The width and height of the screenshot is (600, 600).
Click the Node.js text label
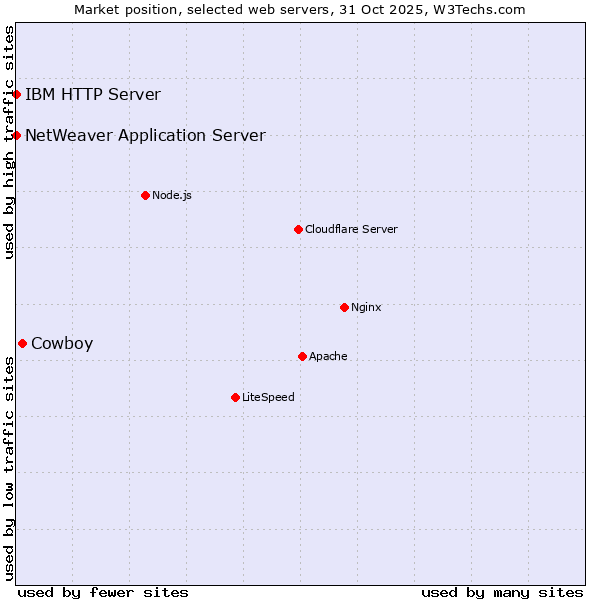pyautogui.click(x=172, y=195)
